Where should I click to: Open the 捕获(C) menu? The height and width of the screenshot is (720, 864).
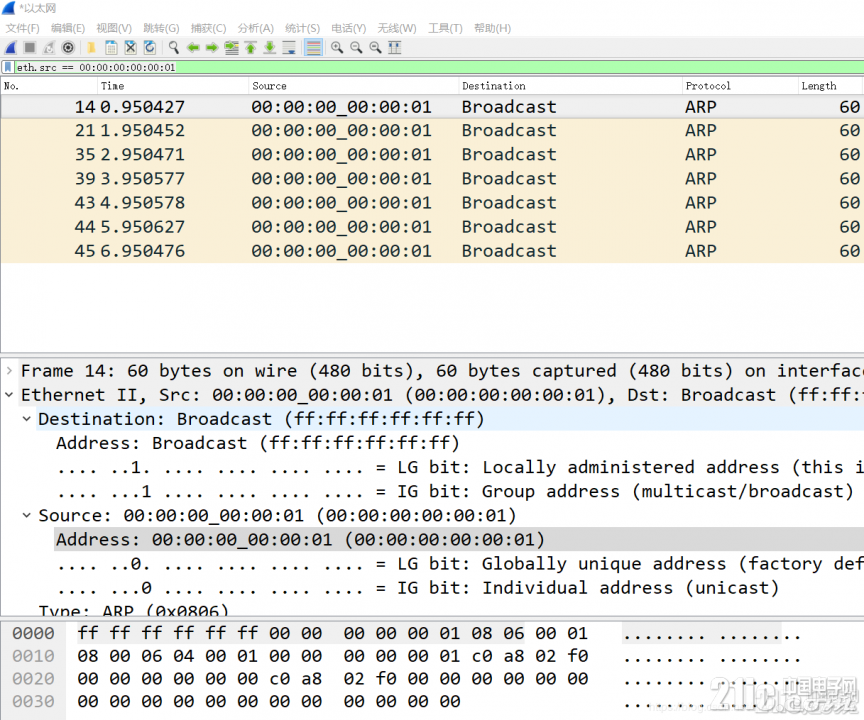pyautogui.click(x=208, y=28)
